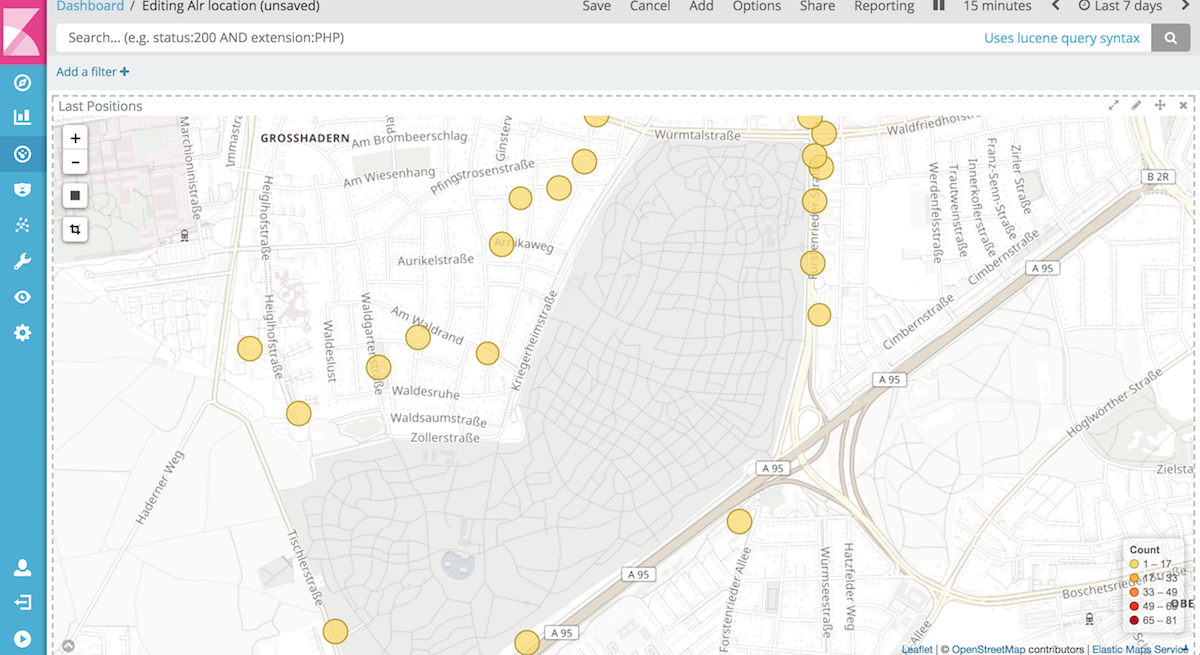
Task: Click the move panel arrows icon
Action: [x=1159, y=104]
